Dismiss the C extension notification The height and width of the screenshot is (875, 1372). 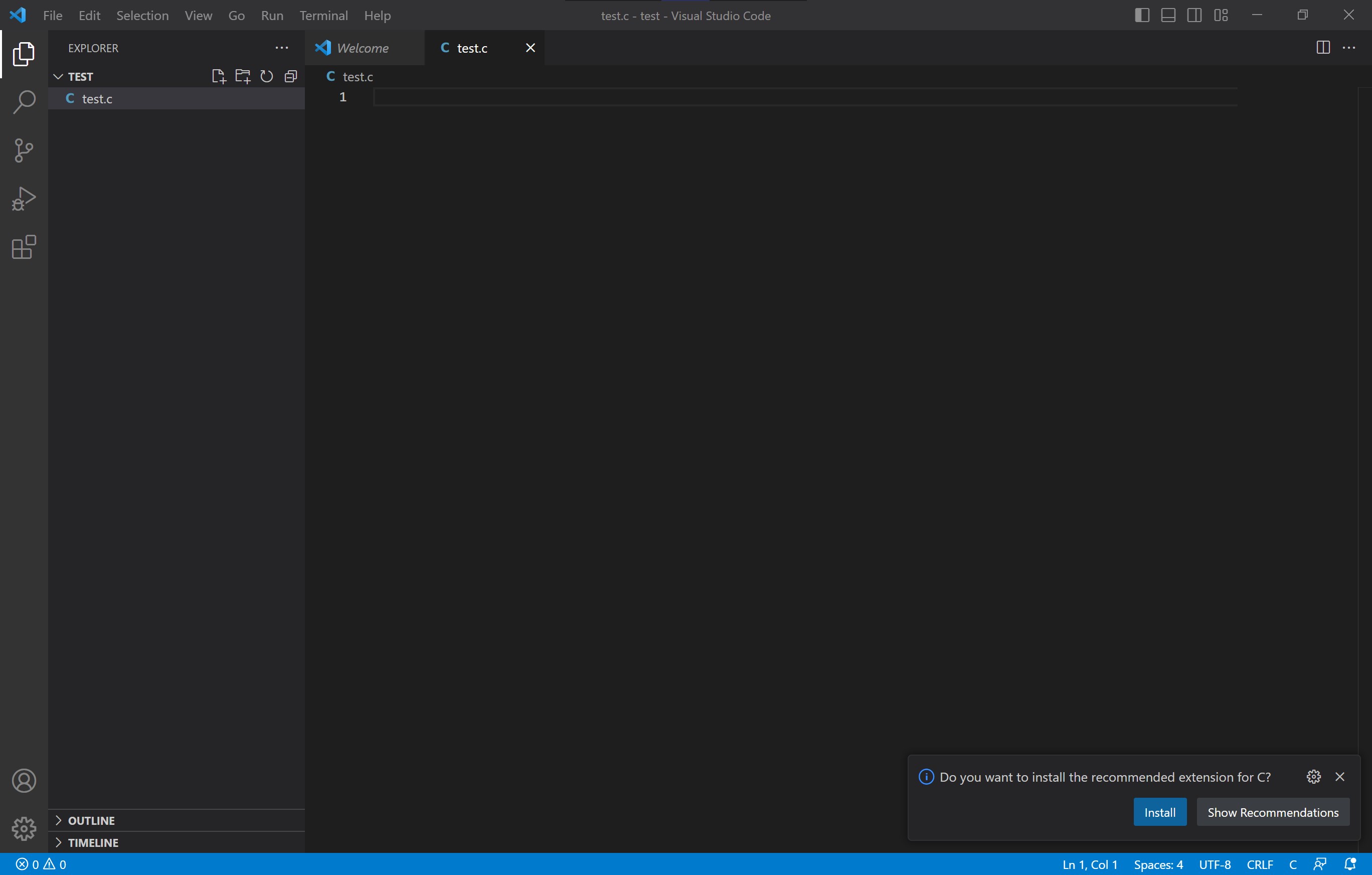1340,776
